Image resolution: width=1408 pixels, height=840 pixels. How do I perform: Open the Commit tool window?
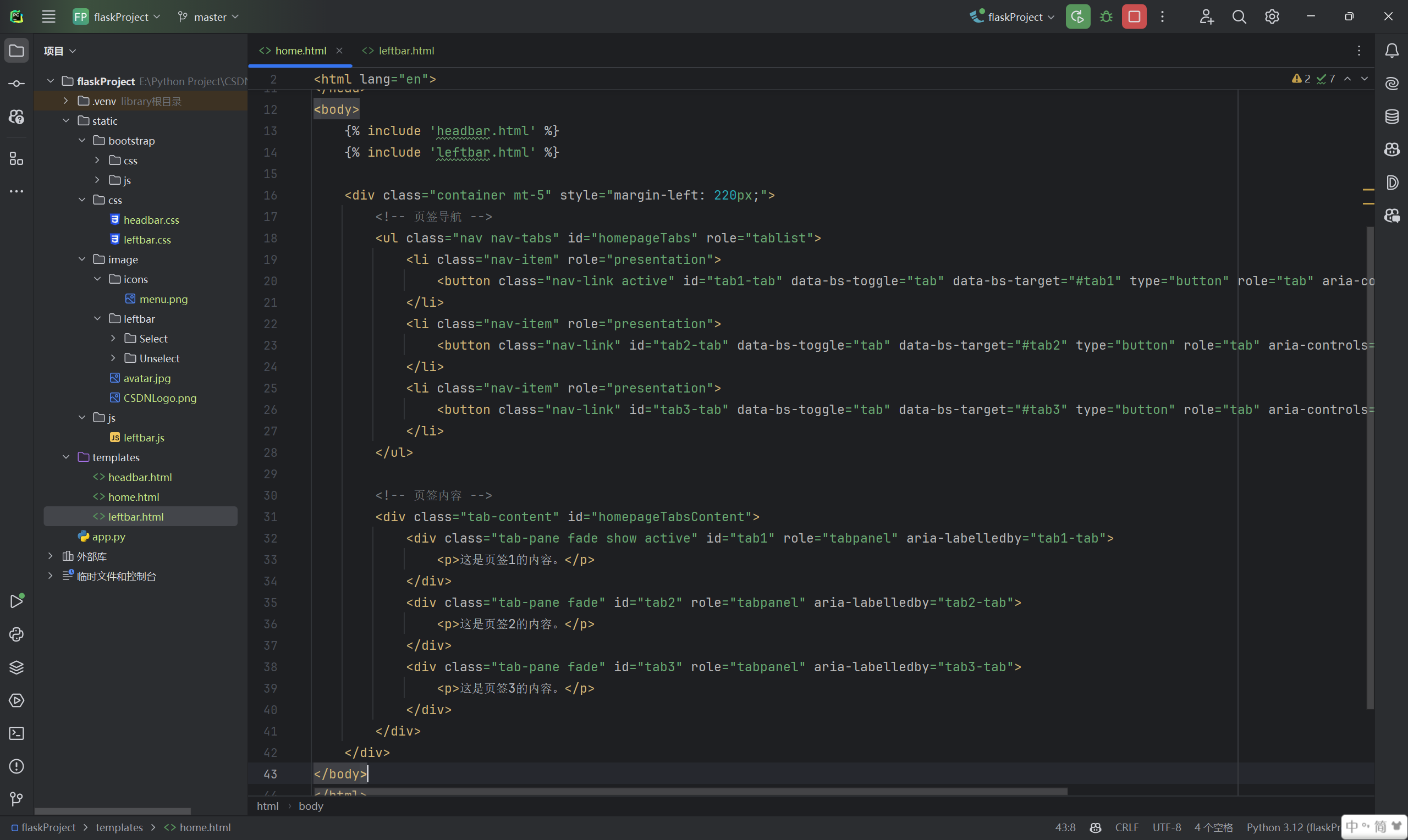point(16,84)
